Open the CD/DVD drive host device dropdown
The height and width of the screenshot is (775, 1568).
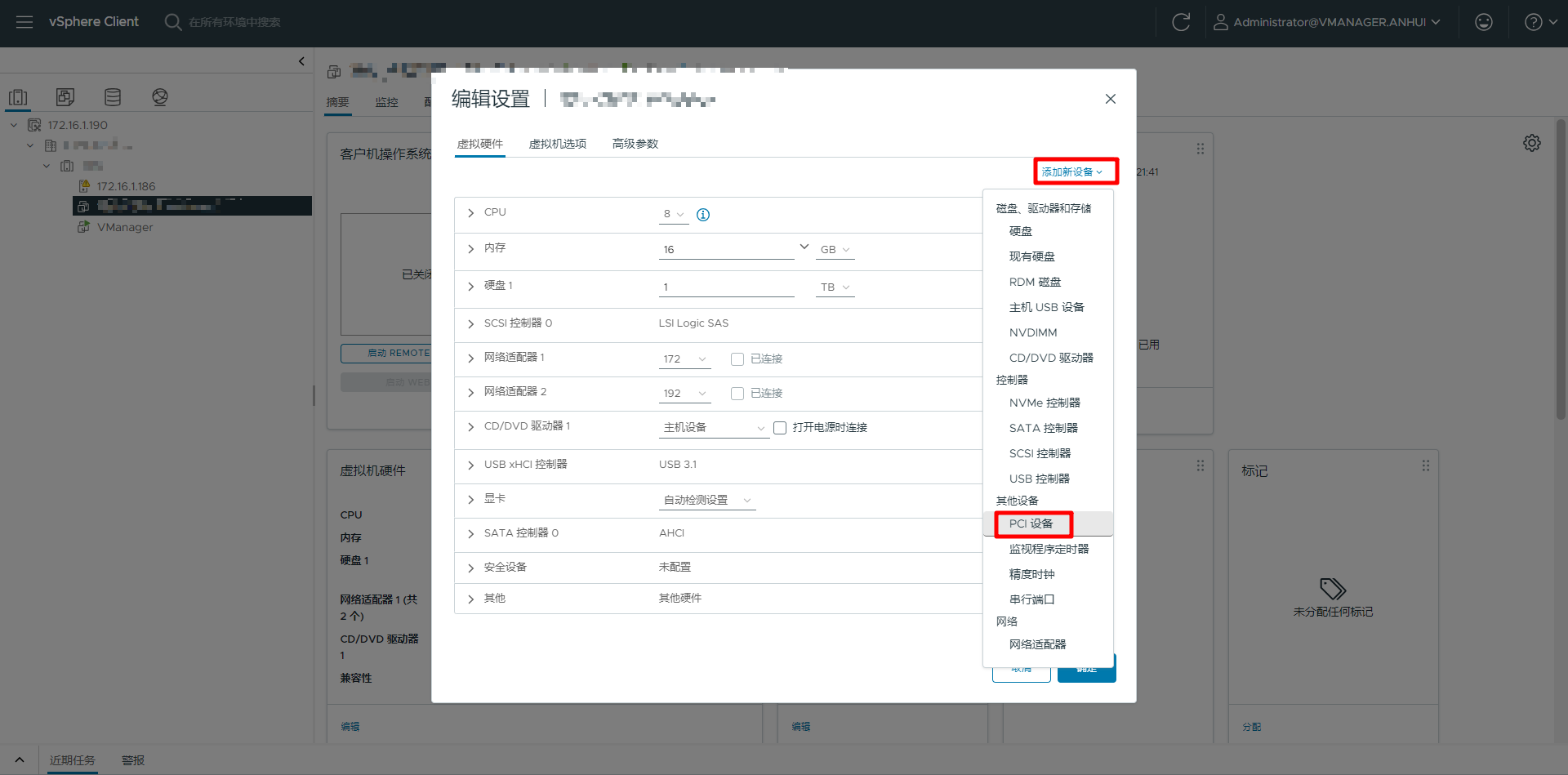pos(714,428)
